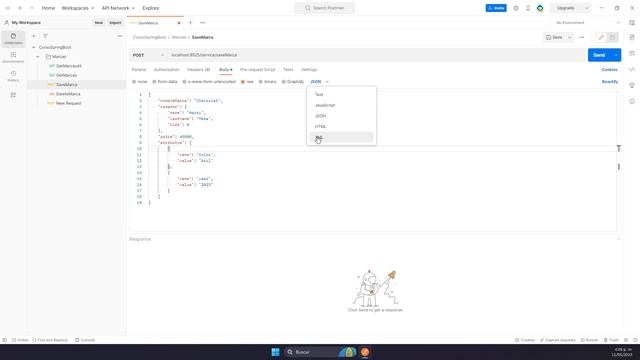Go back with the title bar arrow

(x=20, y=8)
